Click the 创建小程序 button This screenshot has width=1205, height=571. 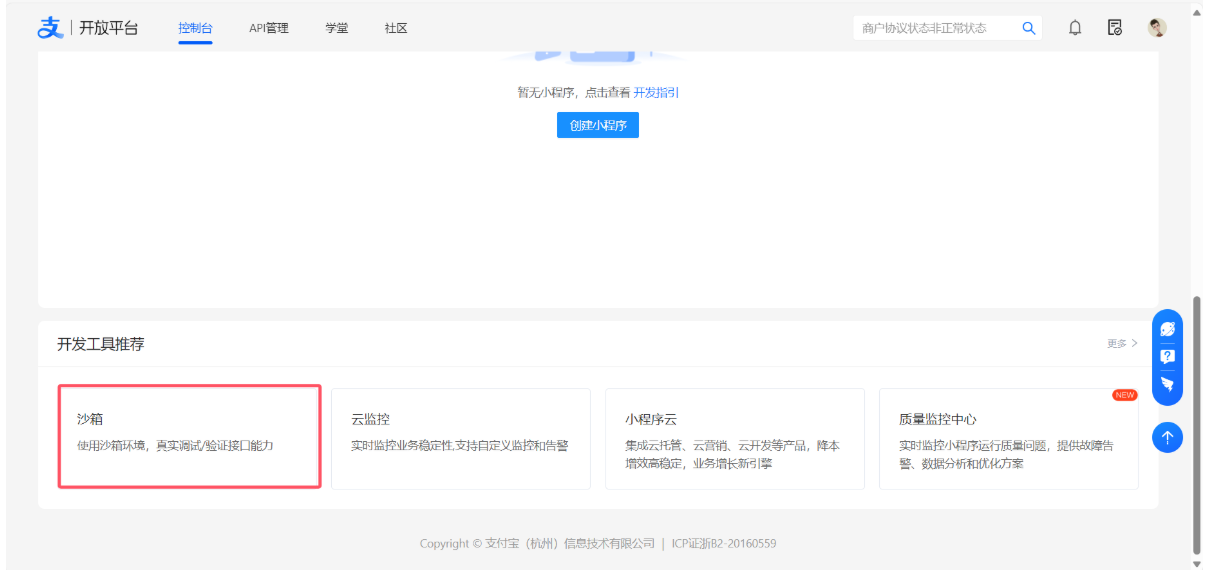(x=598, y=125)
